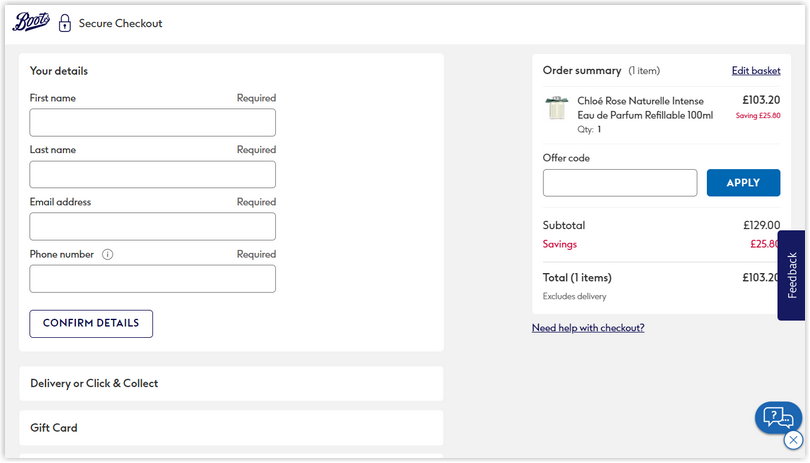Click the Phone number label
The width and height of the screenshot is (810, 463).
click(x=61, y=254)
